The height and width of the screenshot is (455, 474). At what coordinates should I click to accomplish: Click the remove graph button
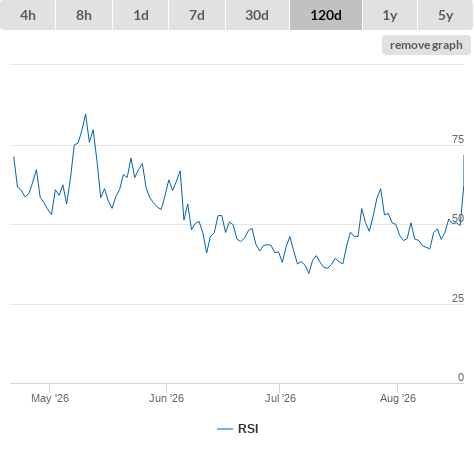426,45
